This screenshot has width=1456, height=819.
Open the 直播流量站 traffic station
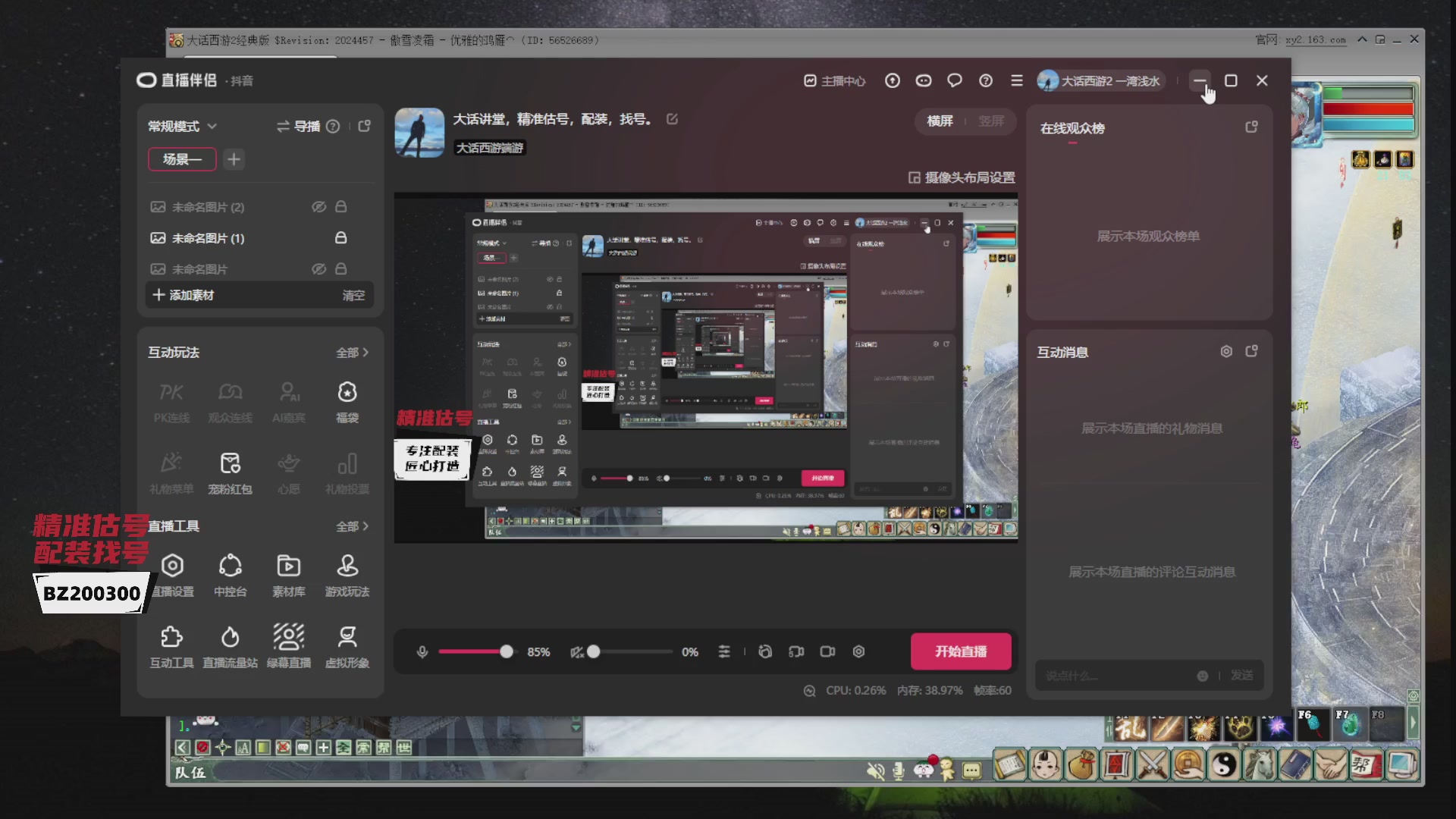click(231, 648)
